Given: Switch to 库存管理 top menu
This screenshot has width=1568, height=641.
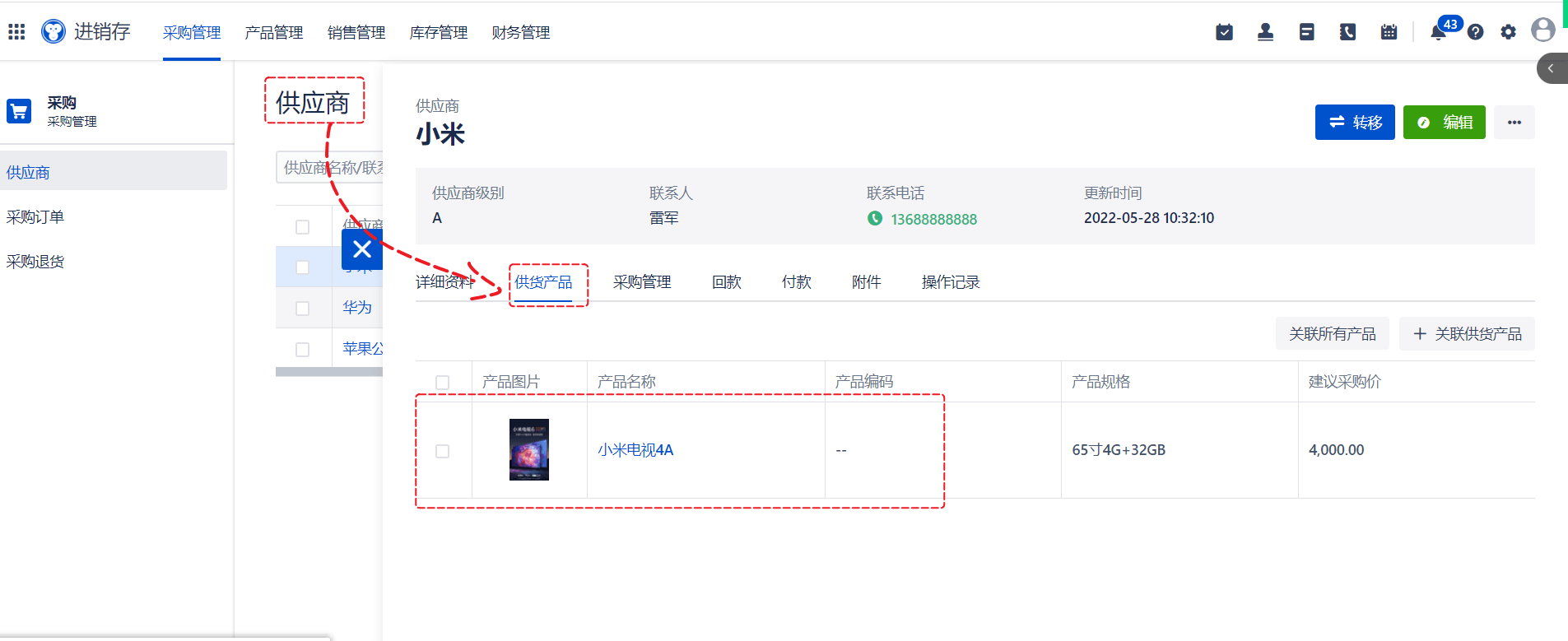Looking at the screenshot, I should 439,32.
